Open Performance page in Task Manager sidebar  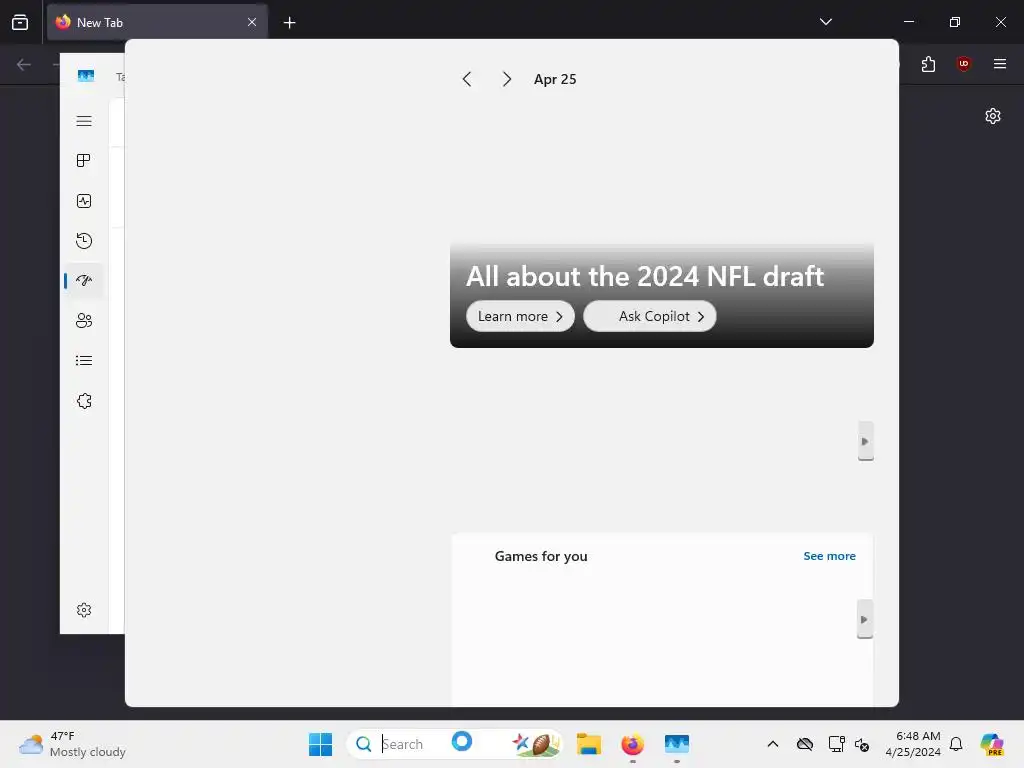click(84, 201)
